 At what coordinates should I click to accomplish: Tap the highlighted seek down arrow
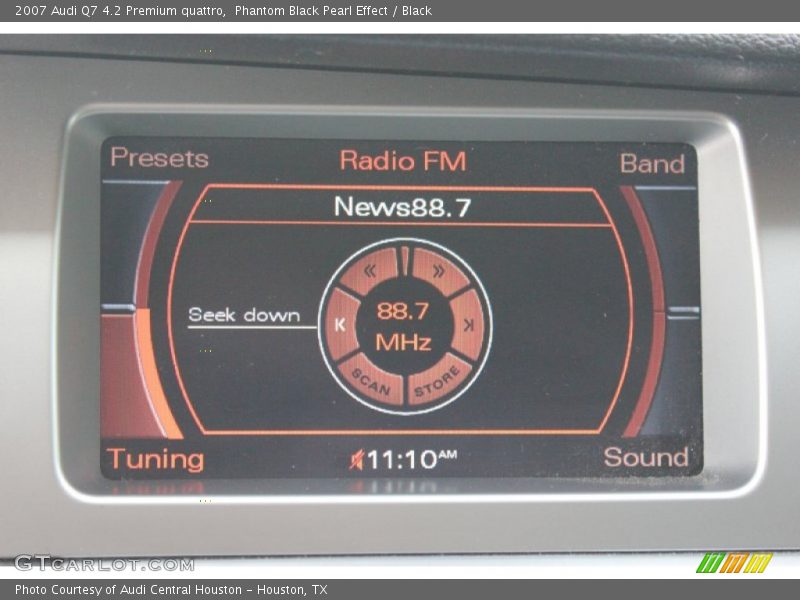coord(341,324)
